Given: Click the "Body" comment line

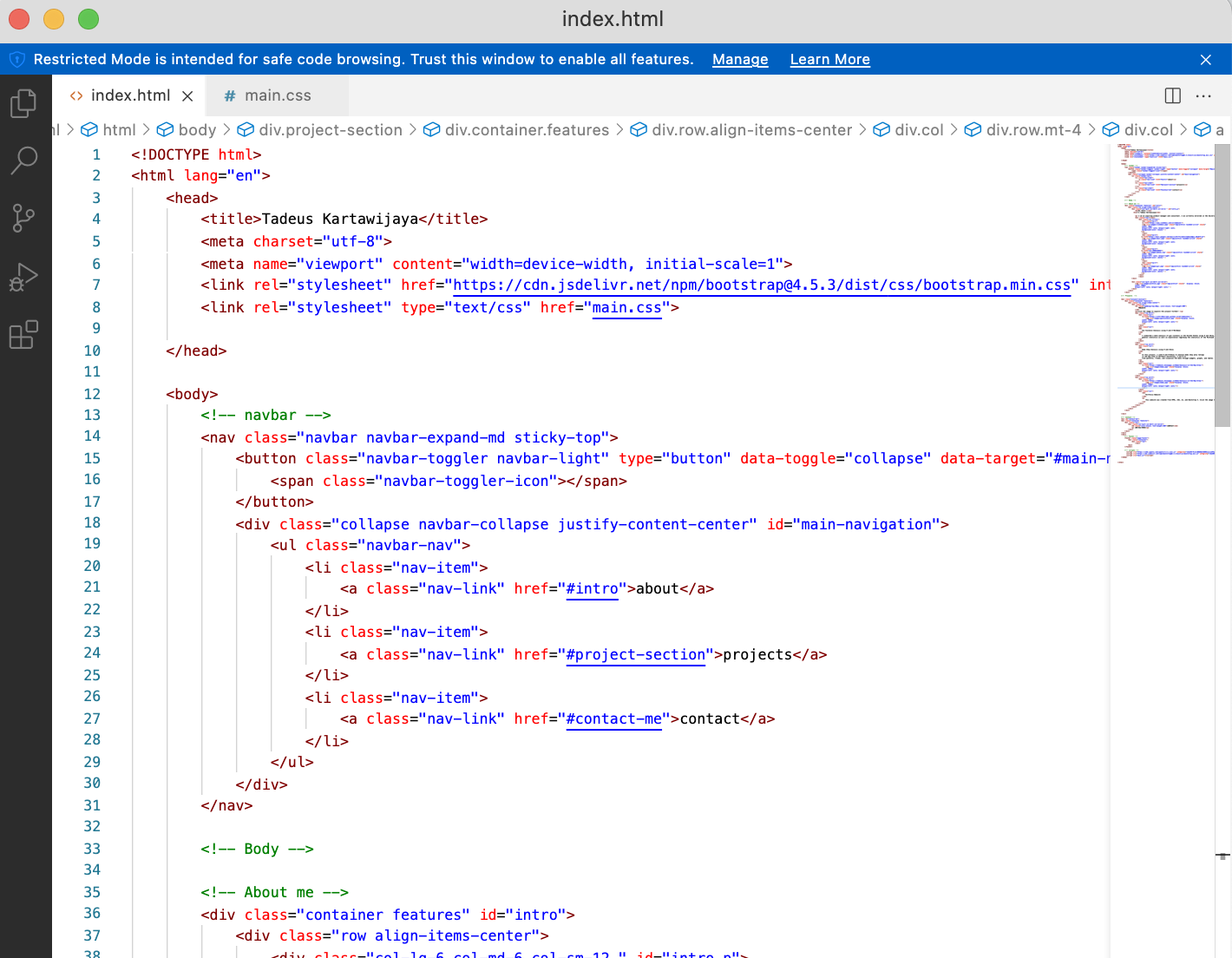Looking at the screenshot, I should tap(257, 850).
